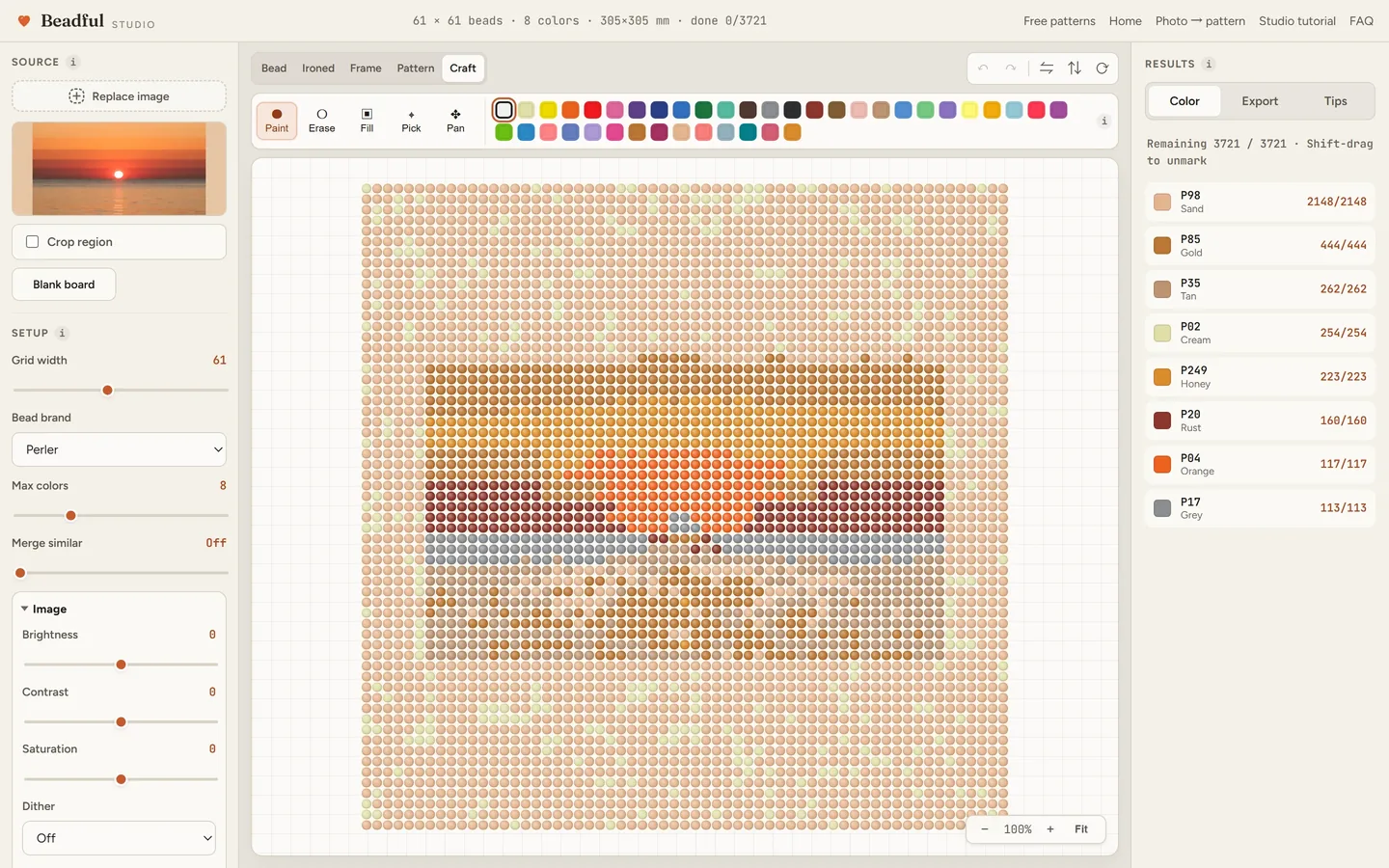Select the P20 Rust color row
The height and width of the screenshot is (868, 1389).
point(1260,420)
